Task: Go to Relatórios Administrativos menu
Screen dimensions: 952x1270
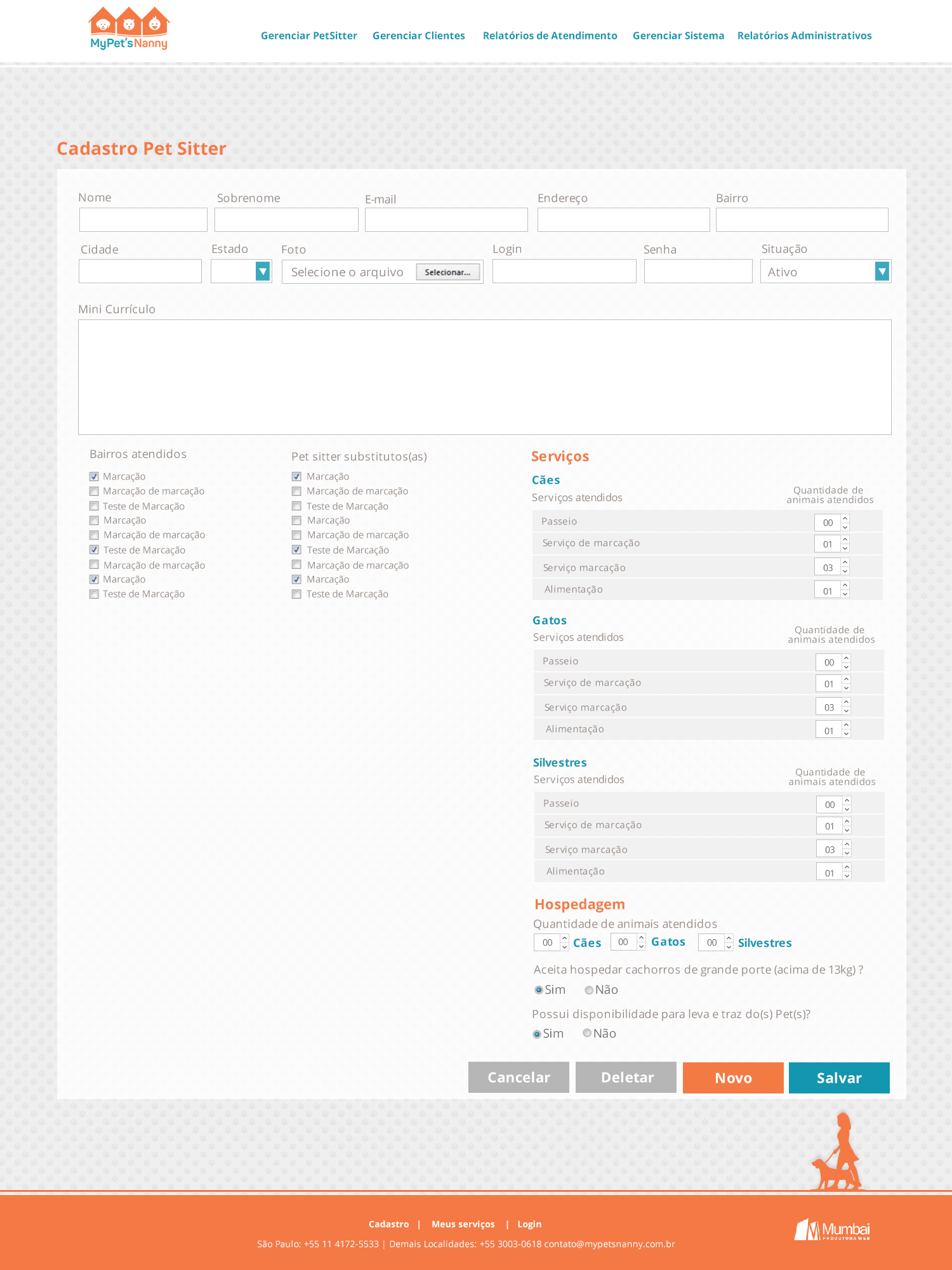Action: [804, 36]
